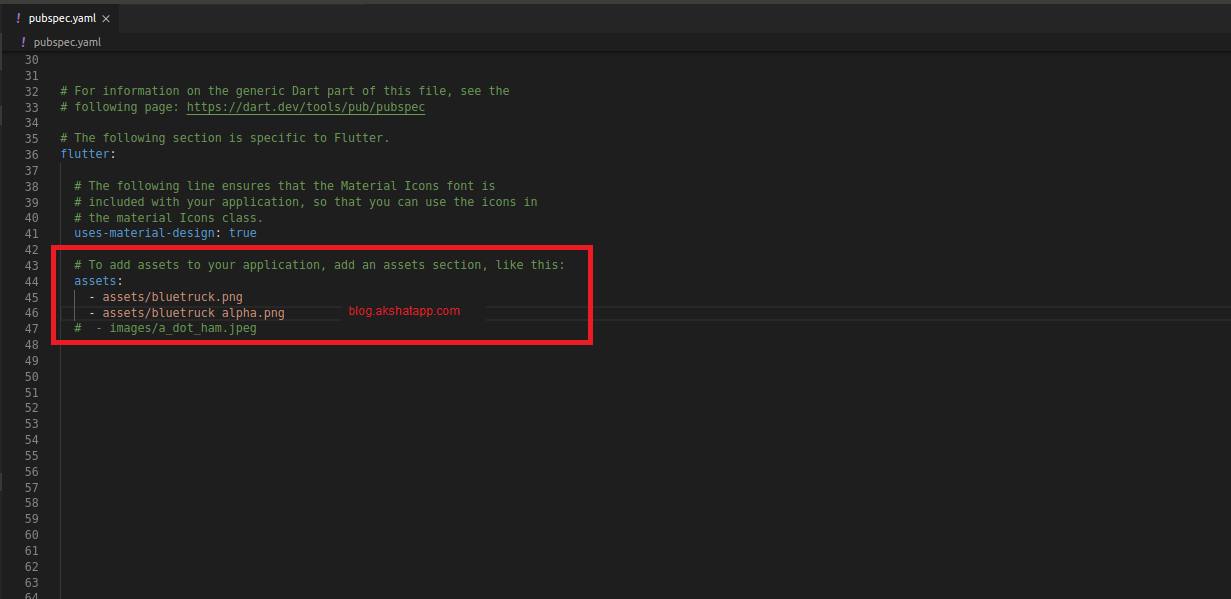Place cursor on the assets/bluetruck.png entry
The image size is (1231, 599).
172,297
